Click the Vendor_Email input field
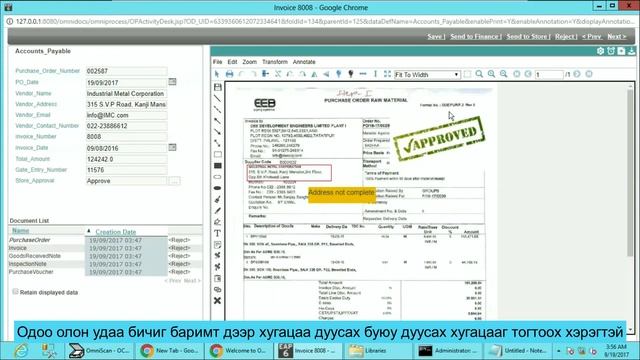 [126, 116]
